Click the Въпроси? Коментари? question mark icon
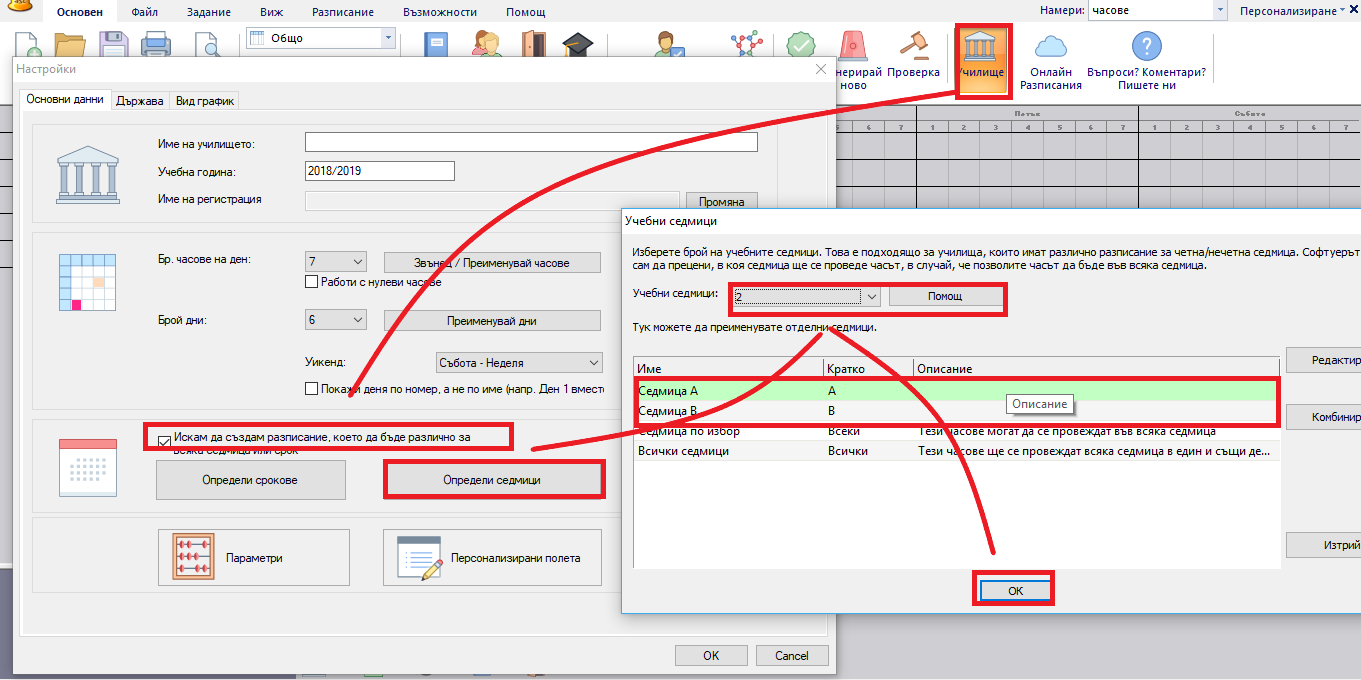Screen dimensions: 1361x680 point(1146,47)
